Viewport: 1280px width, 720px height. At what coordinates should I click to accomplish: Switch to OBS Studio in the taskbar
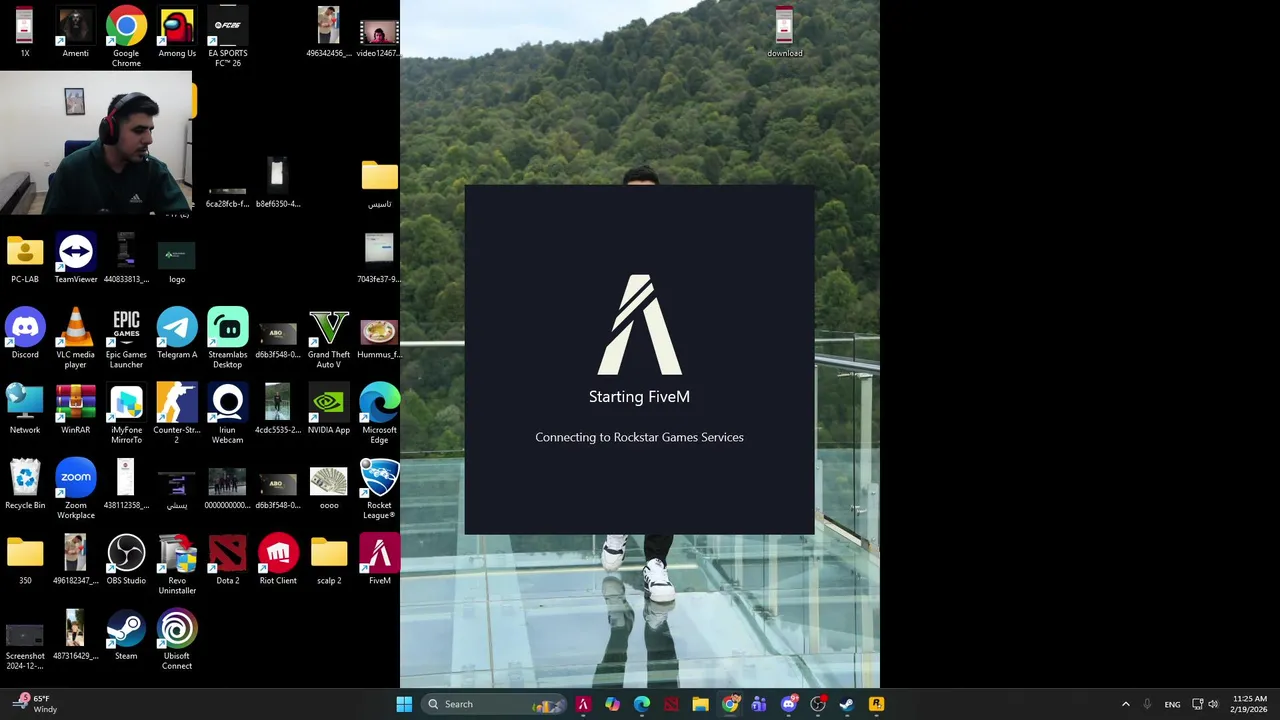[818, 704]
